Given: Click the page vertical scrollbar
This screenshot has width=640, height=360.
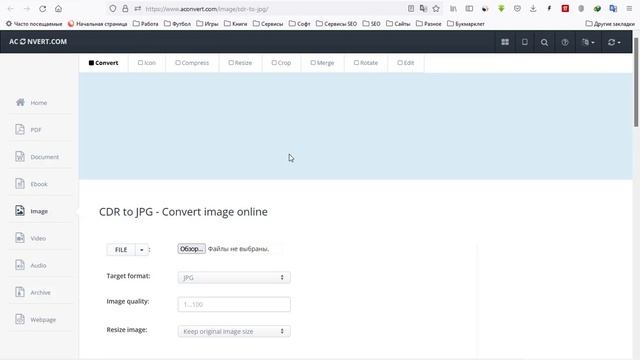Looking at the screenshot, I should (636, 82).
